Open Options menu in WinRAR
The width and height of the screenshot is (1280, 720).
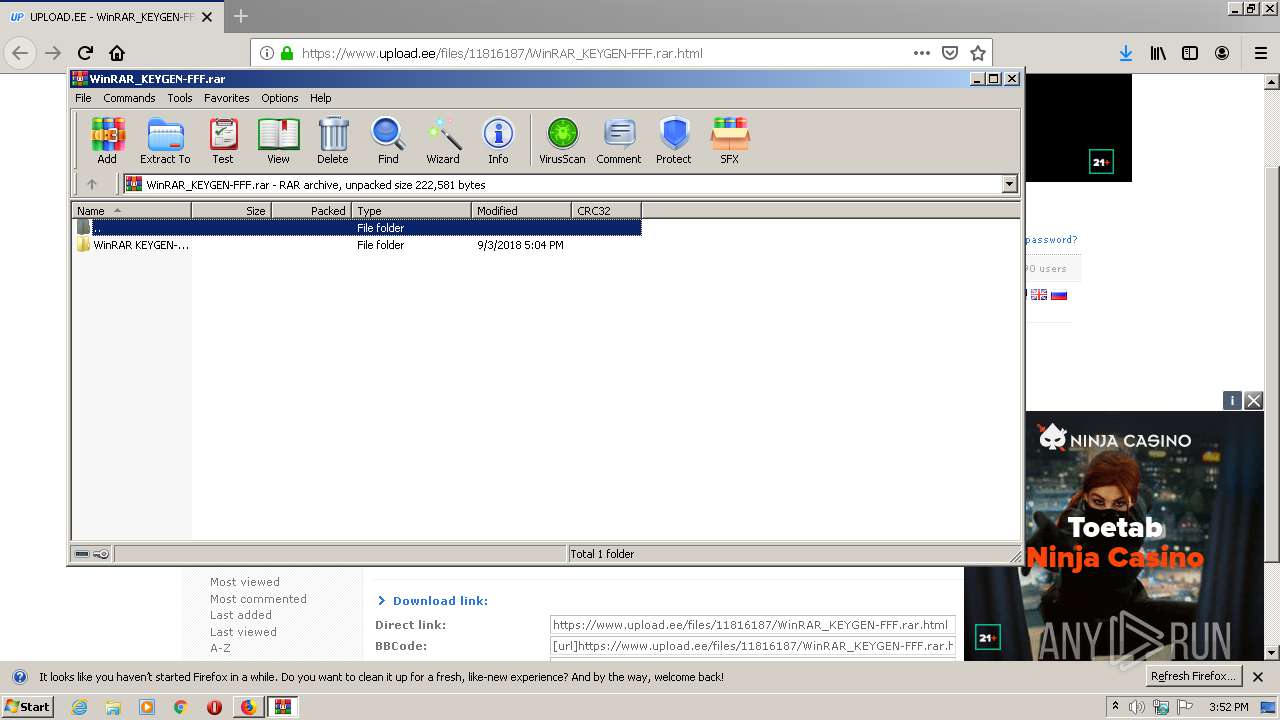coord(280,98)
